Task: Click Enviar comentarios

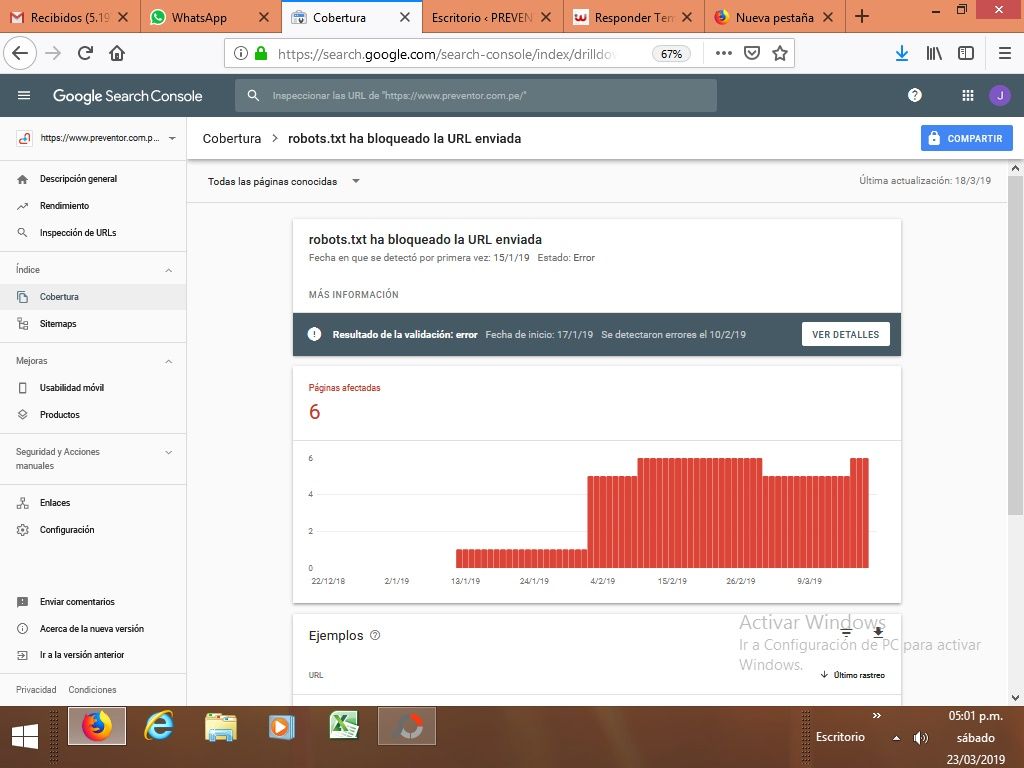Action: click(x=77, y=601)
